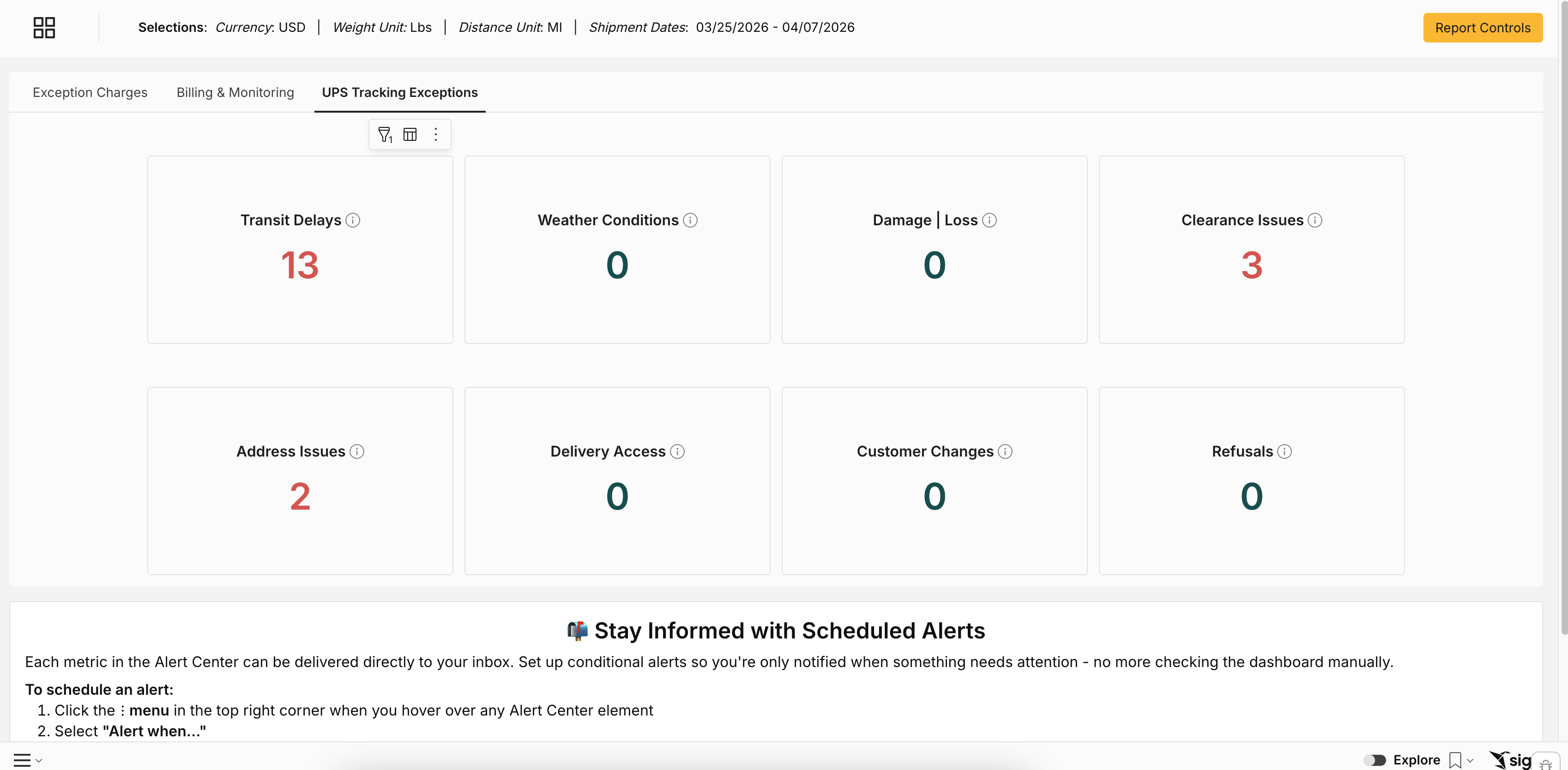Show info for Address Issues
This screenshot has height=770, width=1568.
[357, 451]
